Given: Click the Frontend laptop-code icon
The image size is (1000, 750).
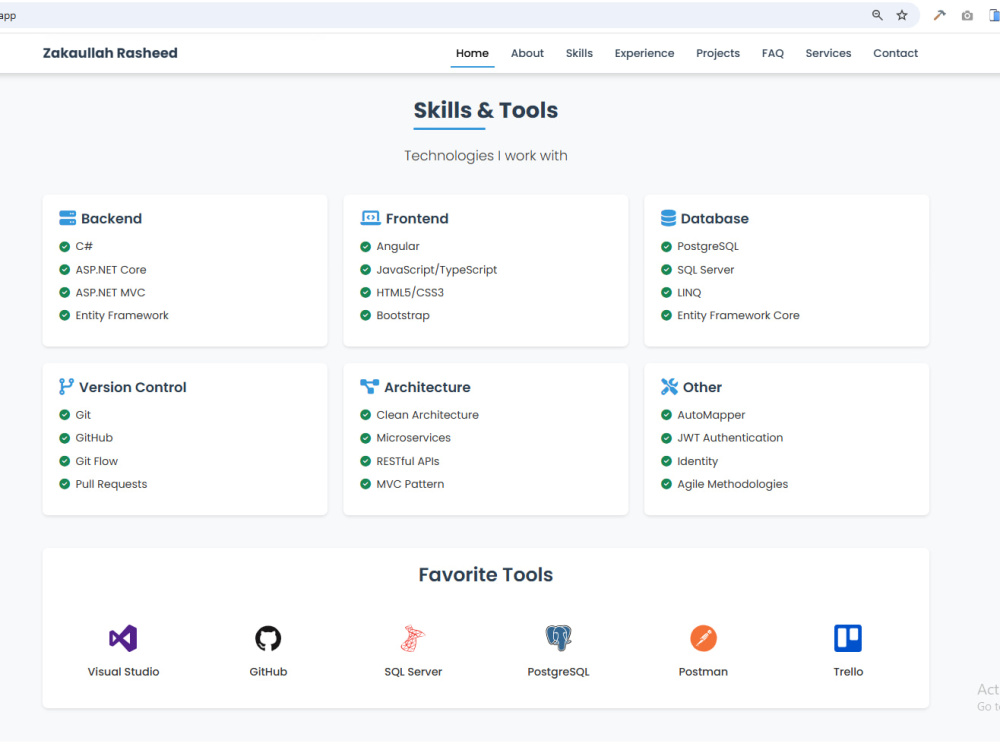Looking at the screenshot, I should coord(371,218).
